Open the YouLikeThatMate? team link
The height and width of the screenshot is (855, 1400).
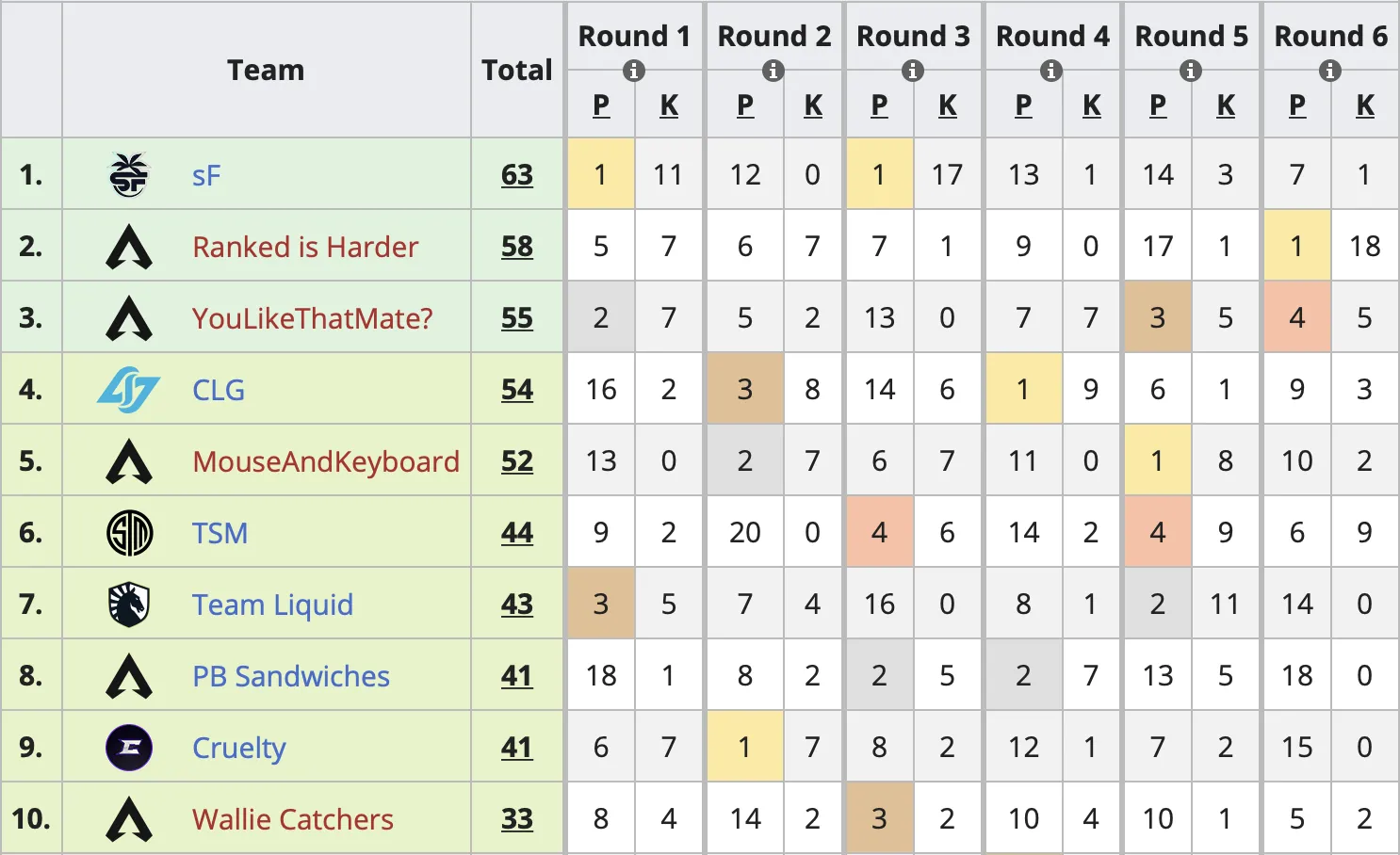(x=312, y=319)
